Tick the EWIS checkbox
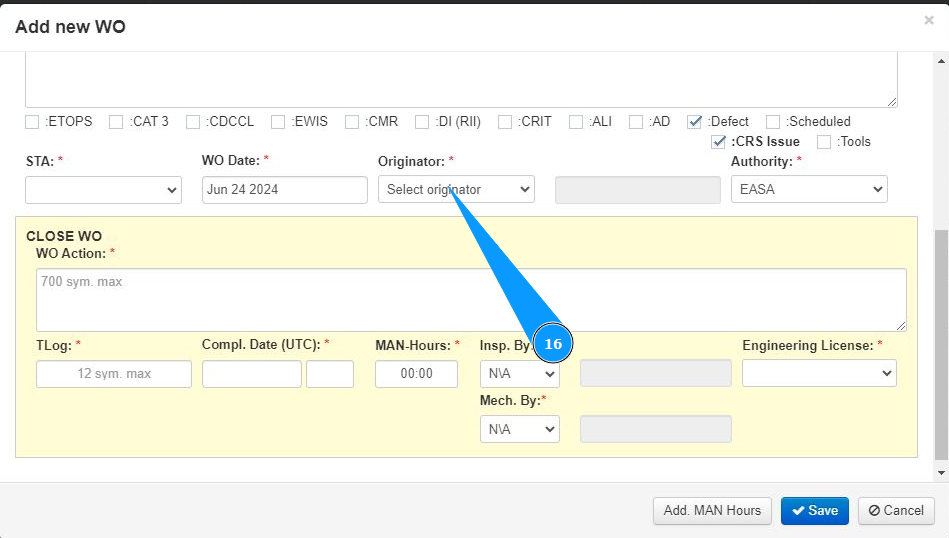The image size is (949, 538). coord(278,122)
